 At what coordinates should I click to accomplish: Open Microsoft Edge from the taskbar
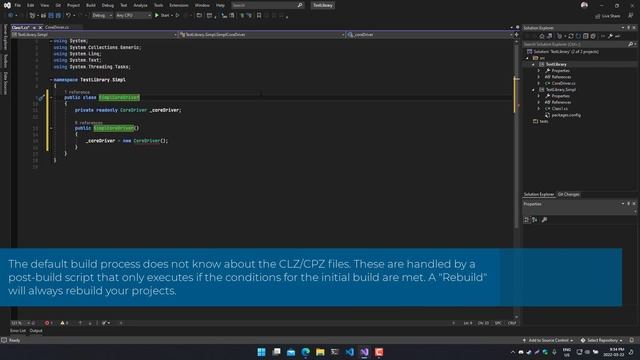[x=305, y=352]
